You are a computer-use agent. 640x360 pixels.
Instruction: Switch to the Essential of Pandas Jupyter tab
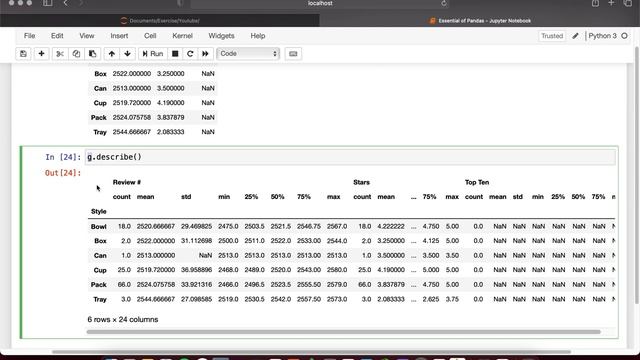(480, 20)
